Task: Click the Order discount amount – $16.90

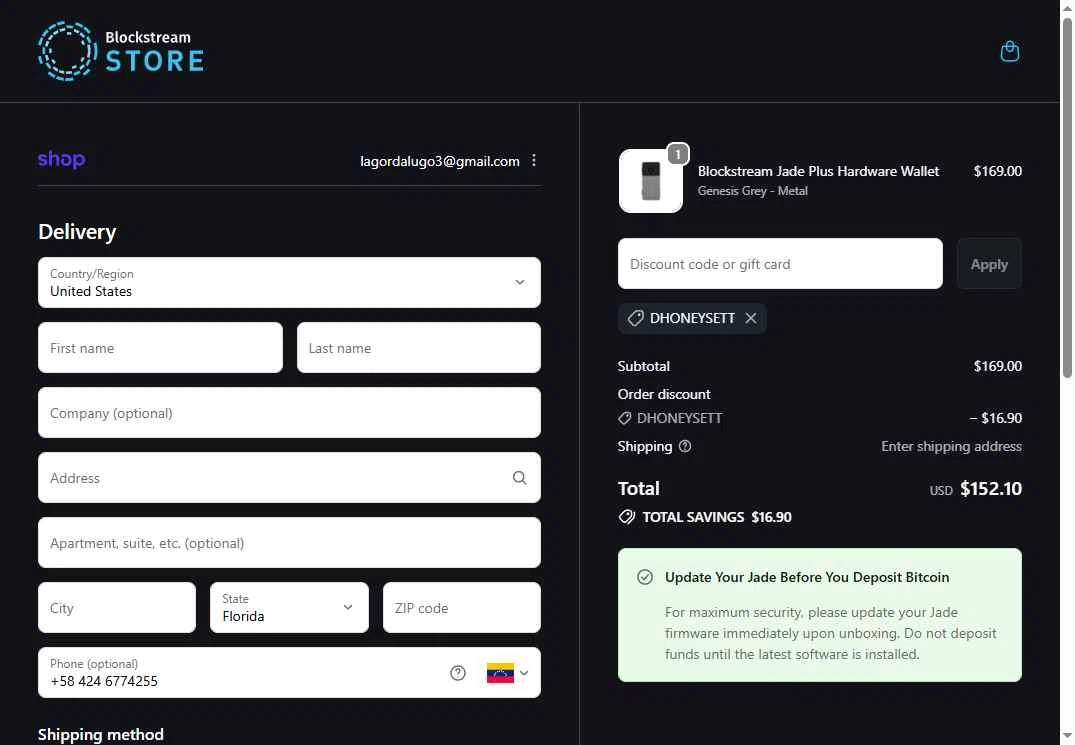Action: [x=995, y=418]
